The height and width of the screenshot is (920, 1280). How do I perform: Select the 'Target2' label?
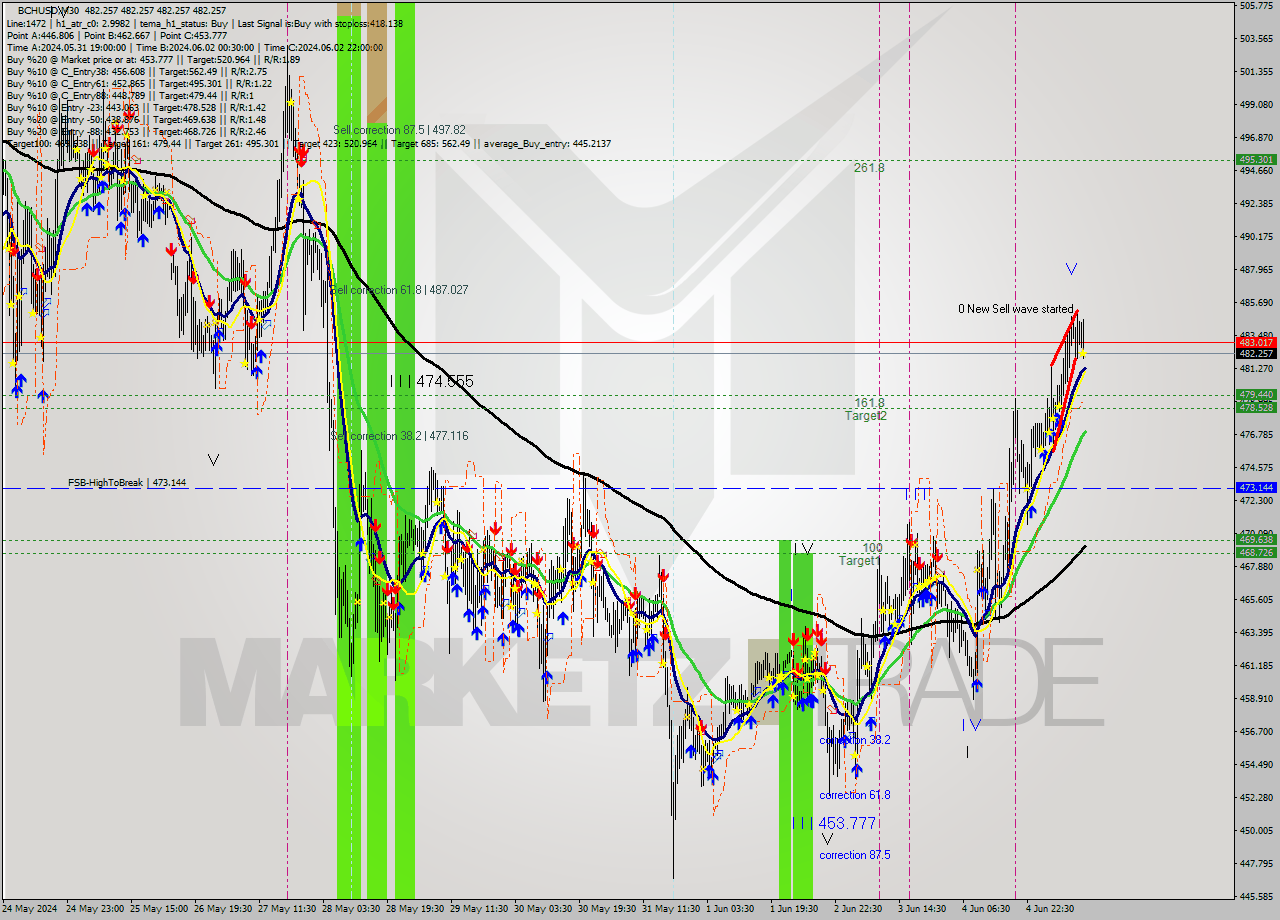866,415
